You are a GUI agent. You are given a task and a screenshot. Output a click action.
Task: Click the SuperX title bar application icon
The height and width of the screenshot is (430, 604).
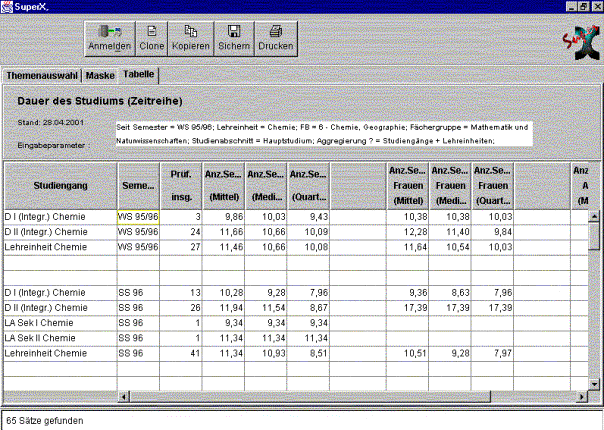(x=8, y=6)
